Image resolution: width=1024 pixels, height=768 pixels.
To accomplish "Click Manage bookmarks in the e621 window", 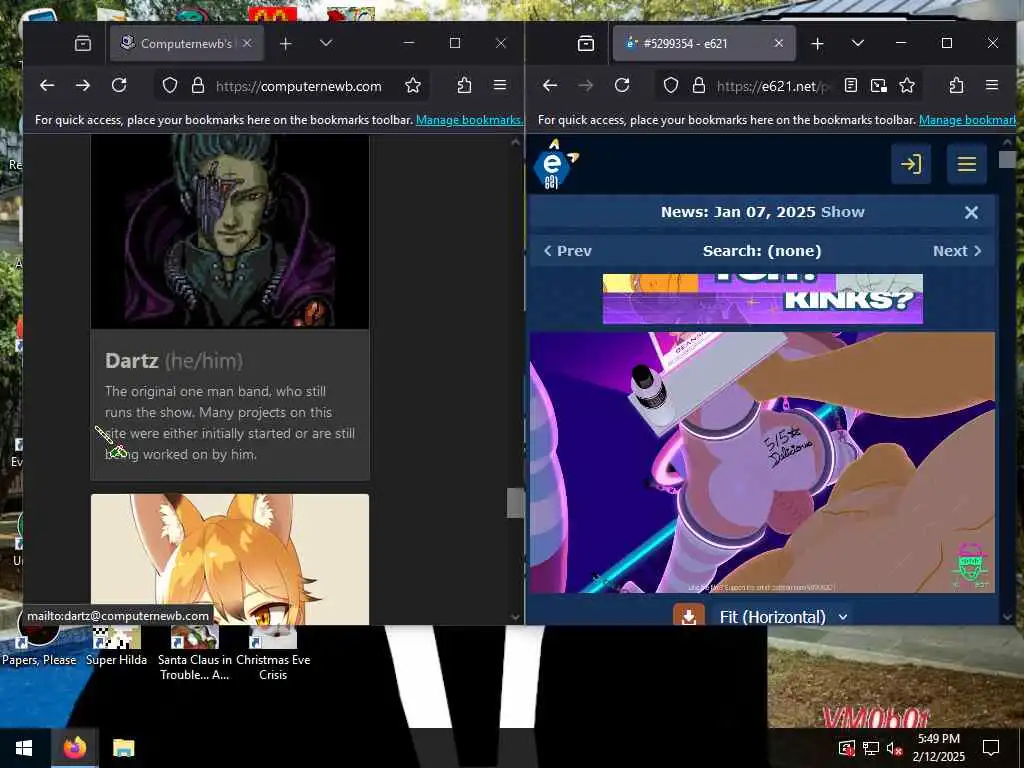I will point(967,120).
